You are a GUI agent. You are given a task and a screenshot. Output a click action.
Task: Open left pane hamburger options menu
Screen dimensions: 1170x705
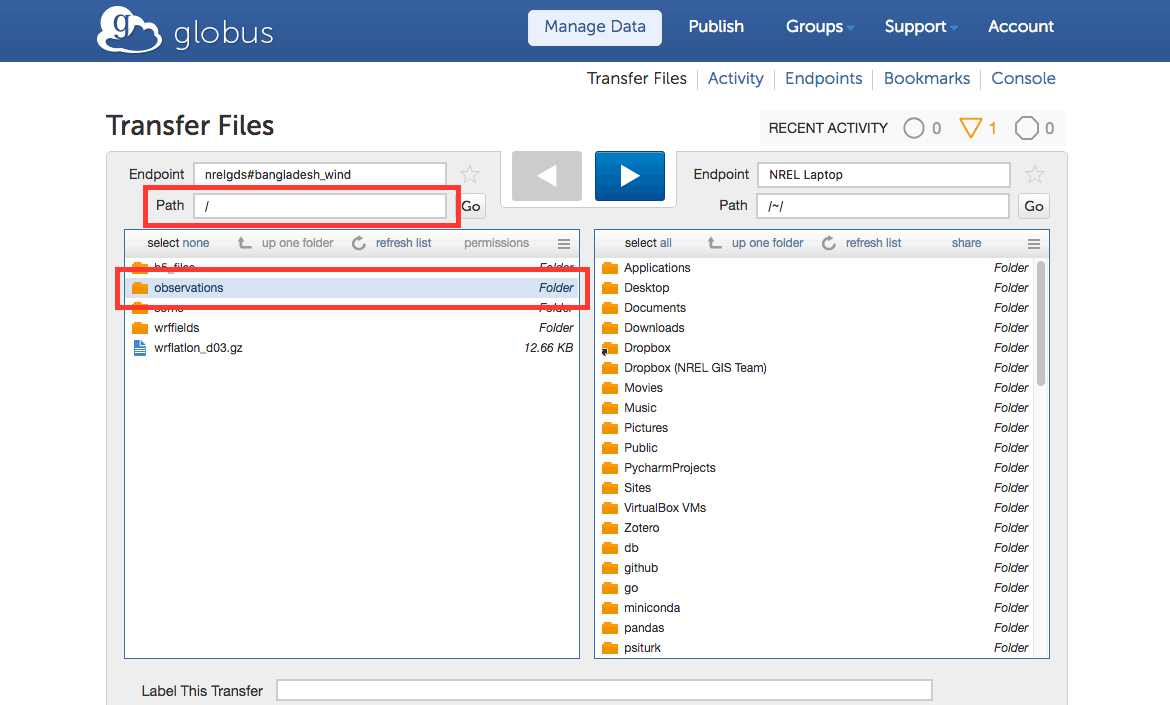[564, 244]
